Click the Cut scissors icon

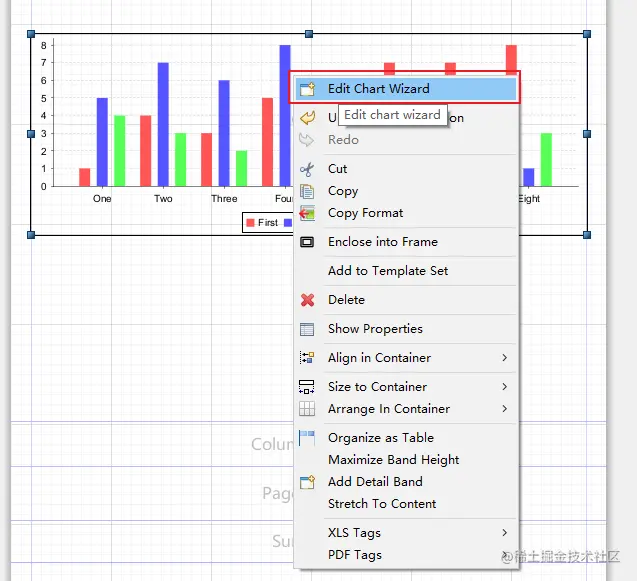pyautogui.click(x=307, y=169)
